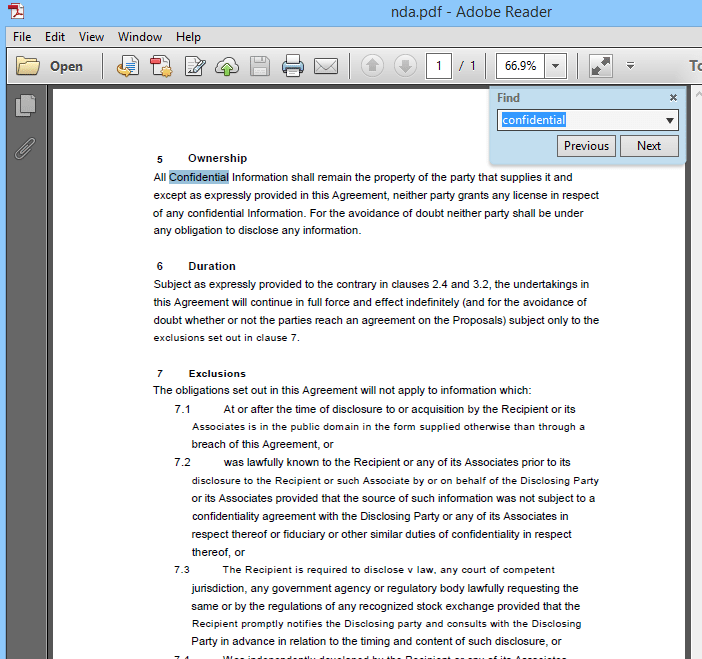This screenshot has width=702, height=659.
Task: Click the upload to cloud icon
Action: (227, 66)
